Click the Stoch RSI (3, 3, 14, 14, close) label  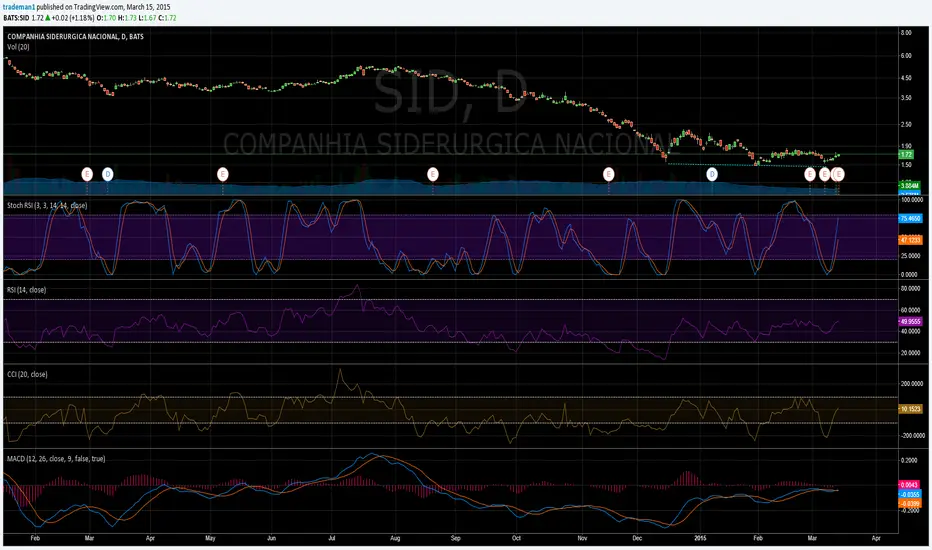pos(47,205)
